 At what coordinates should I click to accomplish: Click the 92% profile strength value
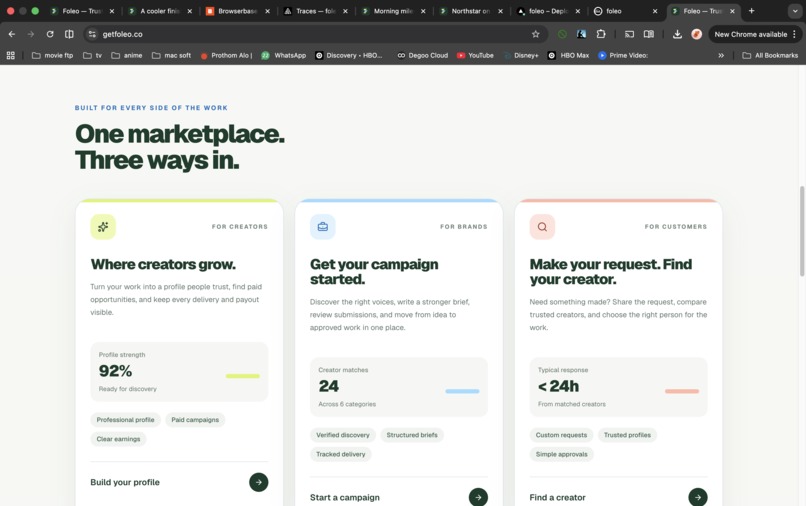tap(115, 371)
